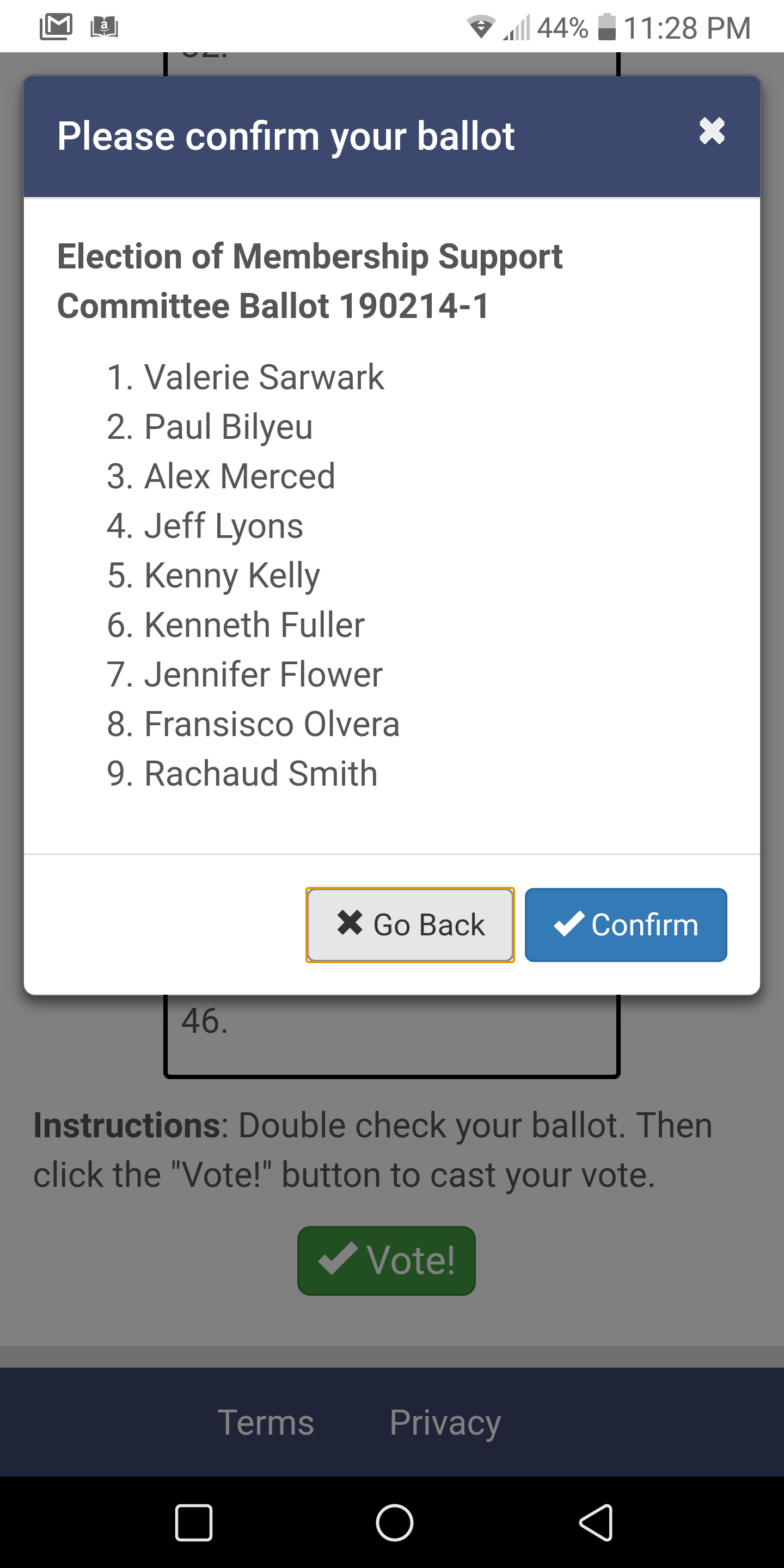
Task: Select Valerie Sarwark in the ballot list
Action: point(263,377)
